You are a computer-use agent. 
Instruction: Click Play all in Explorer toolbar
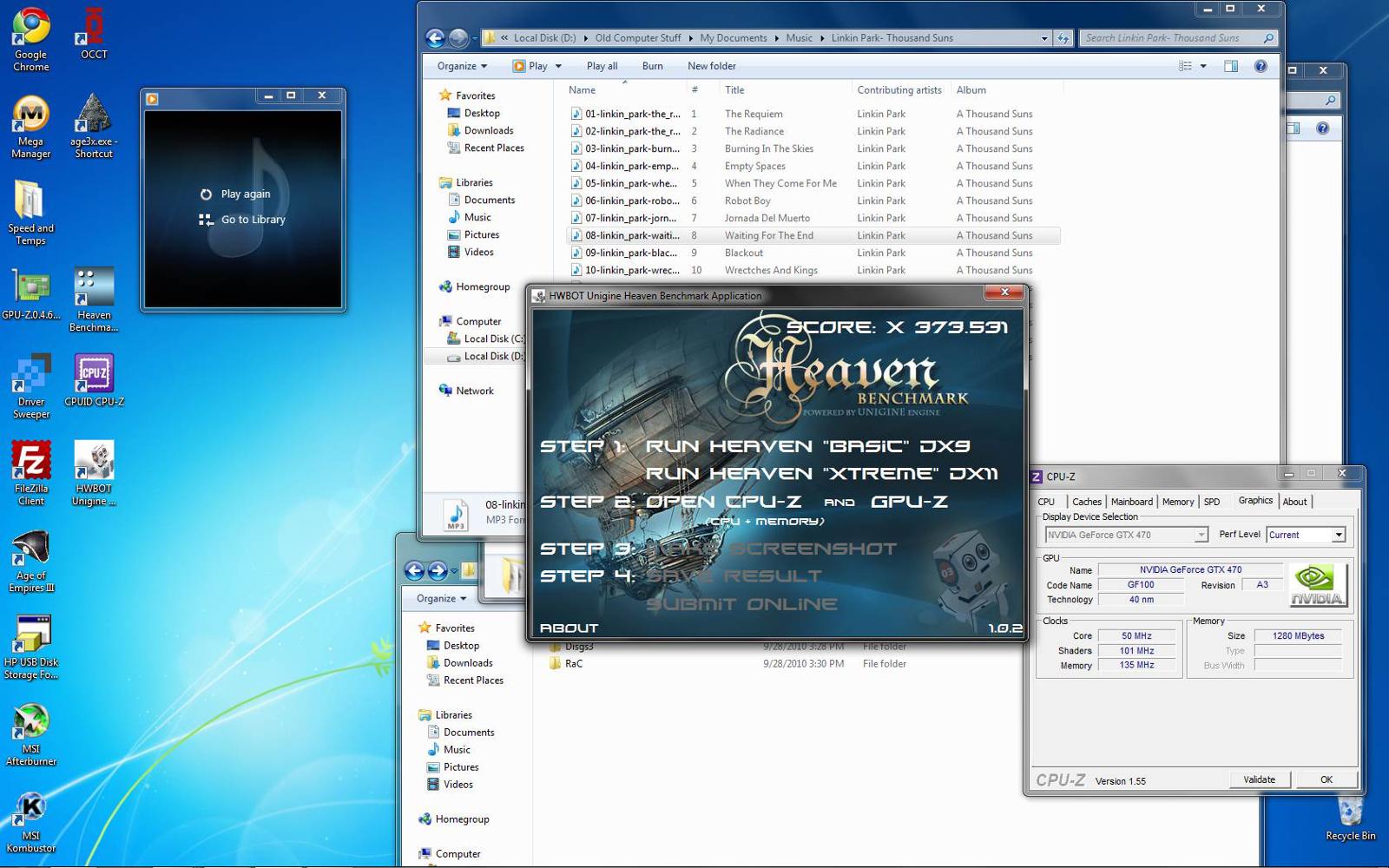pos(602,66)
